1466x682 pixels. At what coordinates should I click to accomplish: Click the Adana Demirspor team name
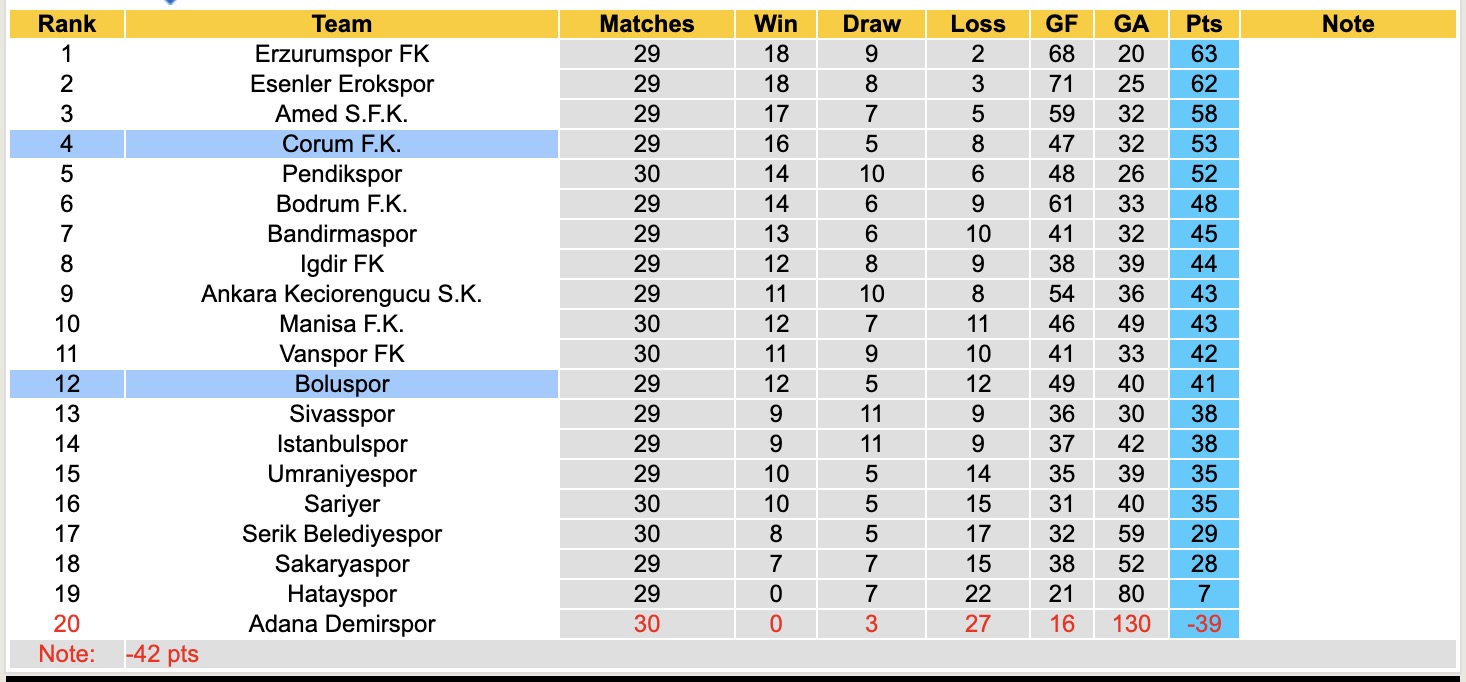pyautogui.click(x=341, y=624)
